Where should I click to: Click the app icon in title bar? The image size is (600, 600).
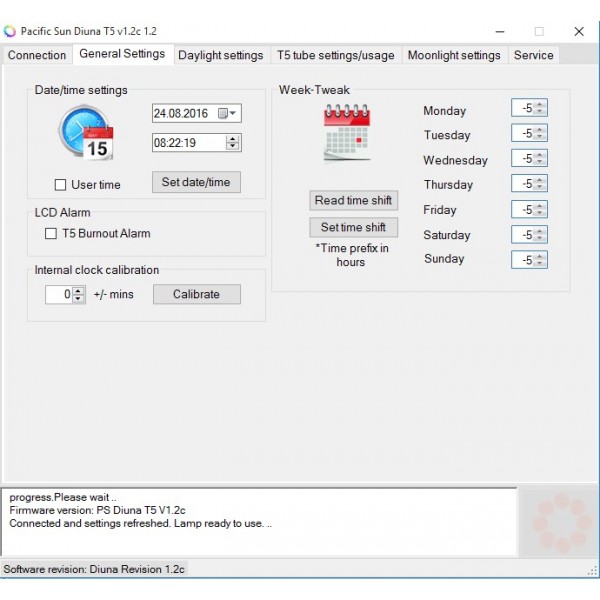tap(11, 31)
